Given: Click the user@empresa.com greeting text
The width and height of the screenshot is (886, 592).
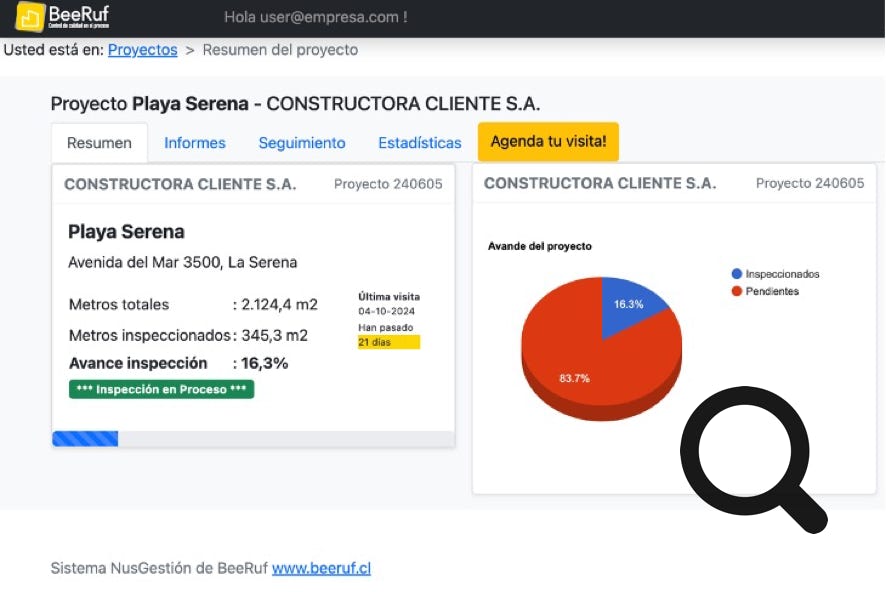Looking at the screenshot, I should click(x=315, y=17).
